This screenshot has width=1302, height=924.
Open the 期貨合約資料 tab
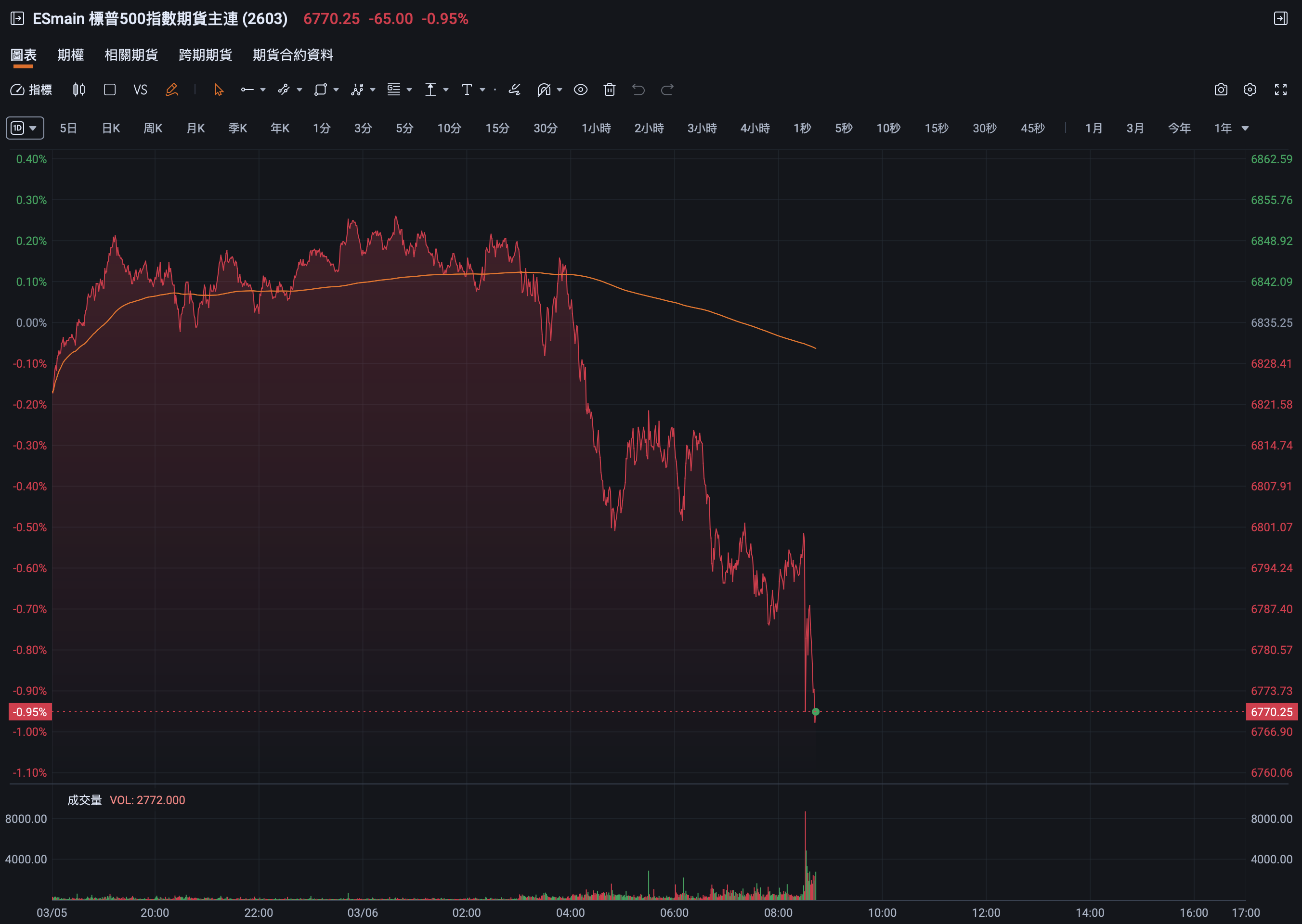tap(293, 55)
